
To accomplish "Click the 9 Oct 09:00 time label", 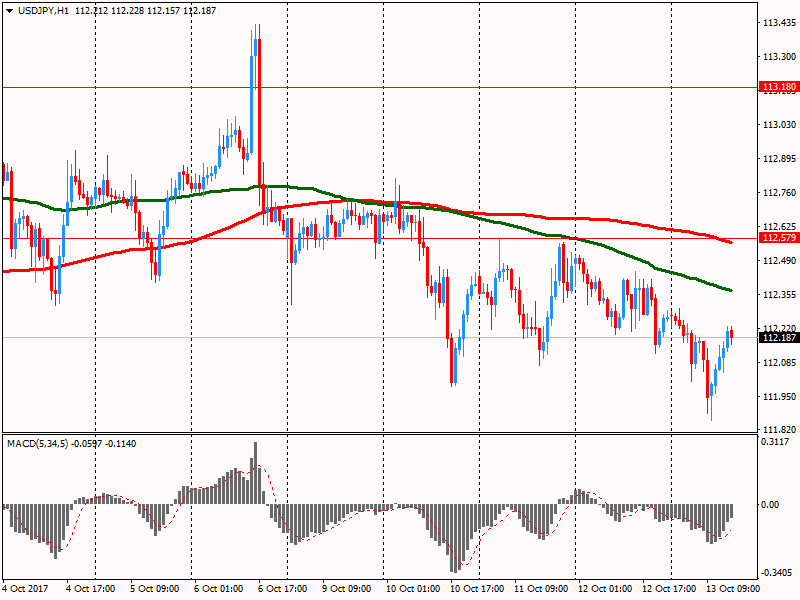I will pyautogui.click(x=347, y=589).
